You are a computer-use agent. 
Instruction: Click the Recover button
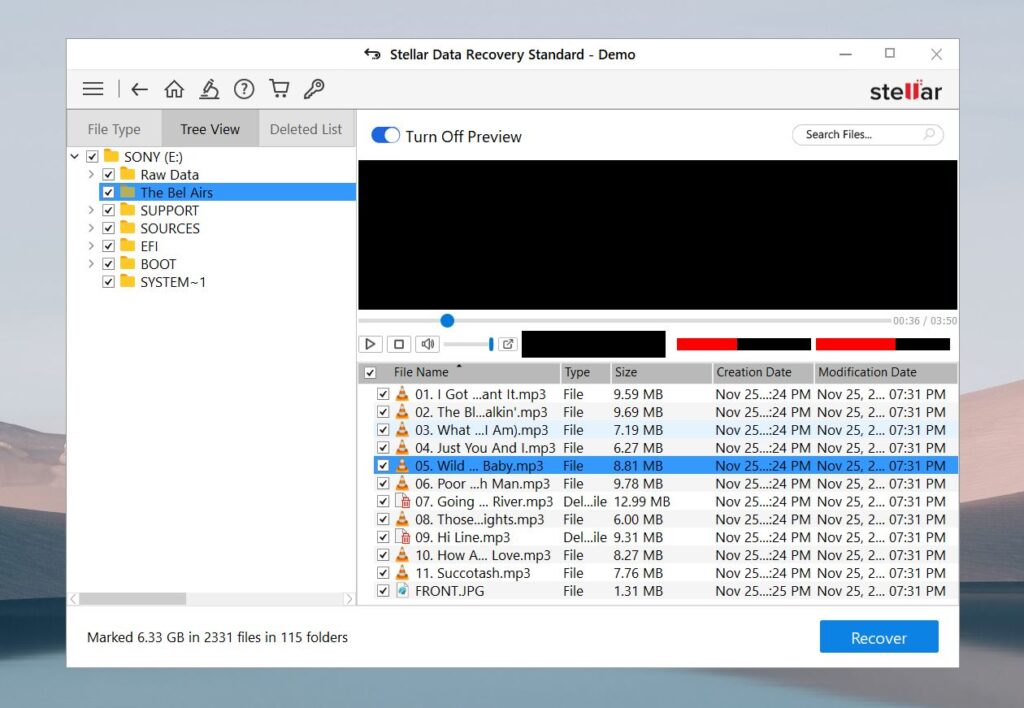pos(878,637)
